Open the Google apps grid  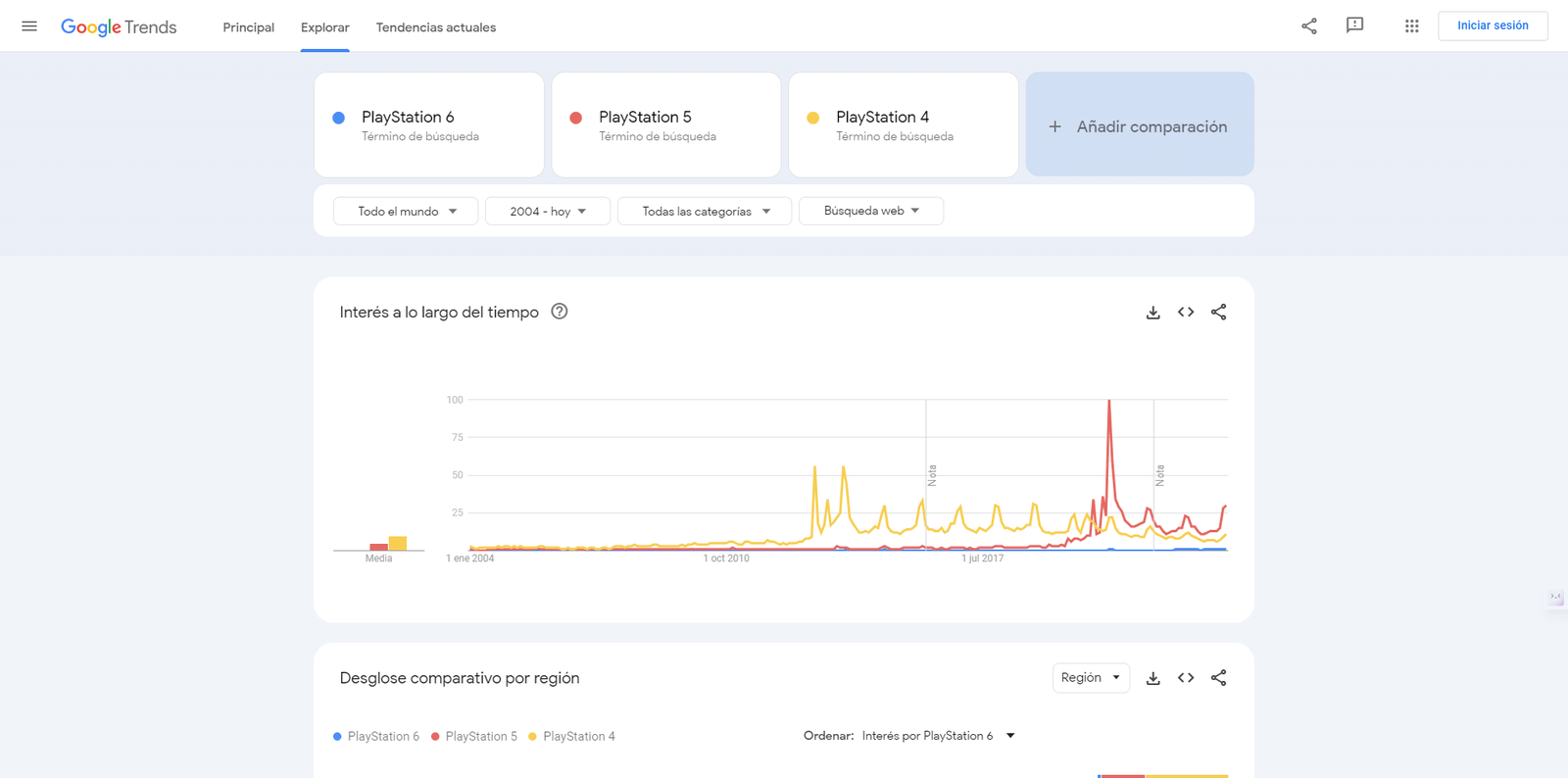(1412, 26)
